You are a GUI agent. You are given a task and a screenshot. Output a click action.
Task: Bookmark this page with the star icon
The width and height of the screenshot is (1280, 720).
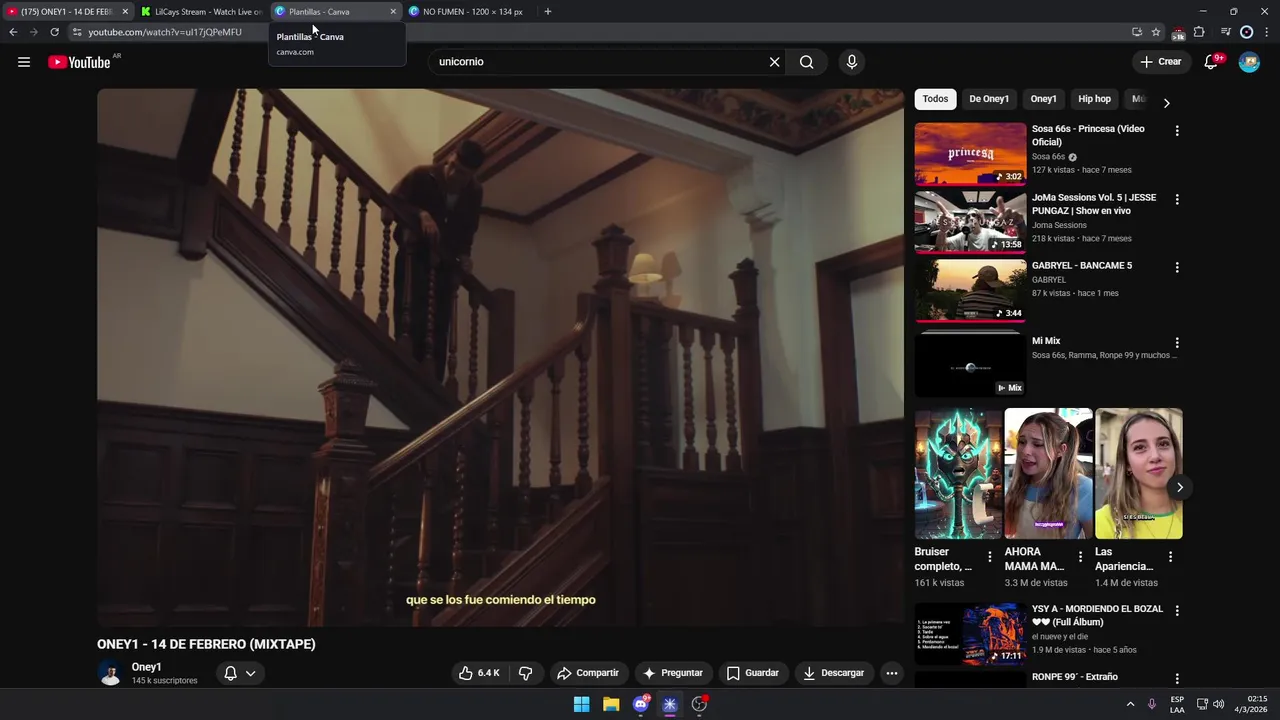[x=1156, y=32]
